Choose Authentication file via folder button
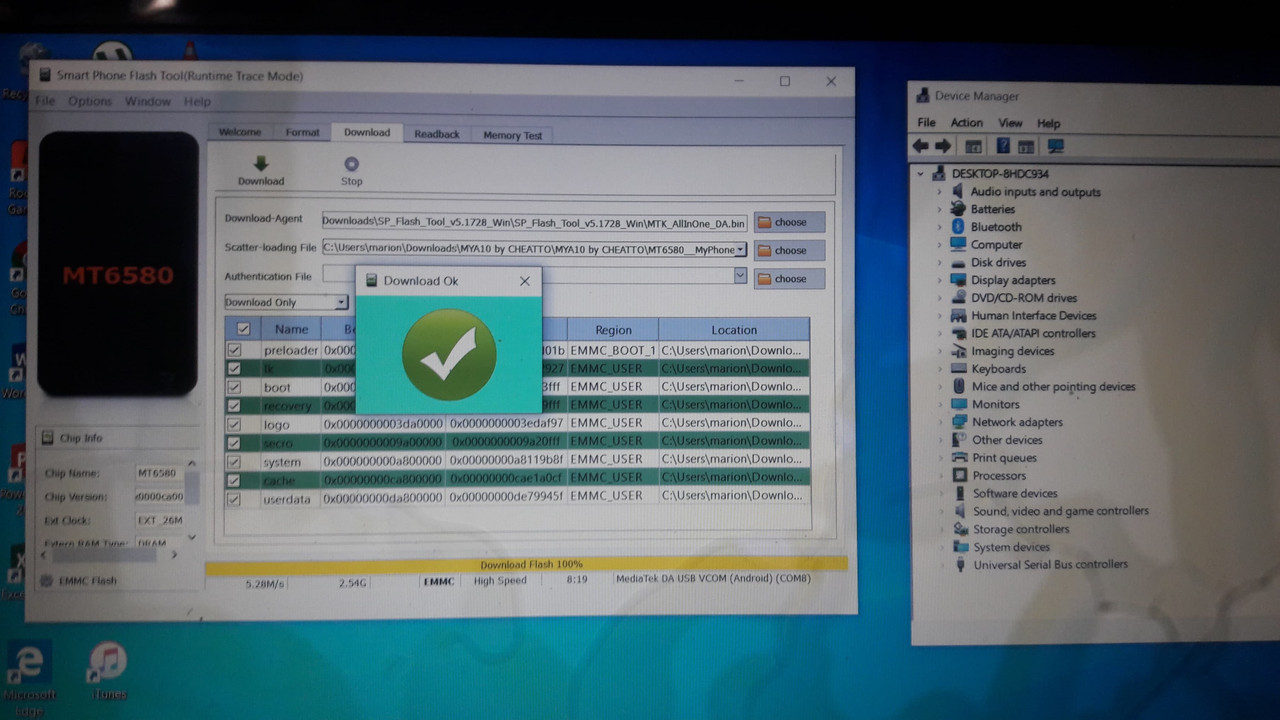This screenshot has width=1280, height=720. tap(789, 278)
